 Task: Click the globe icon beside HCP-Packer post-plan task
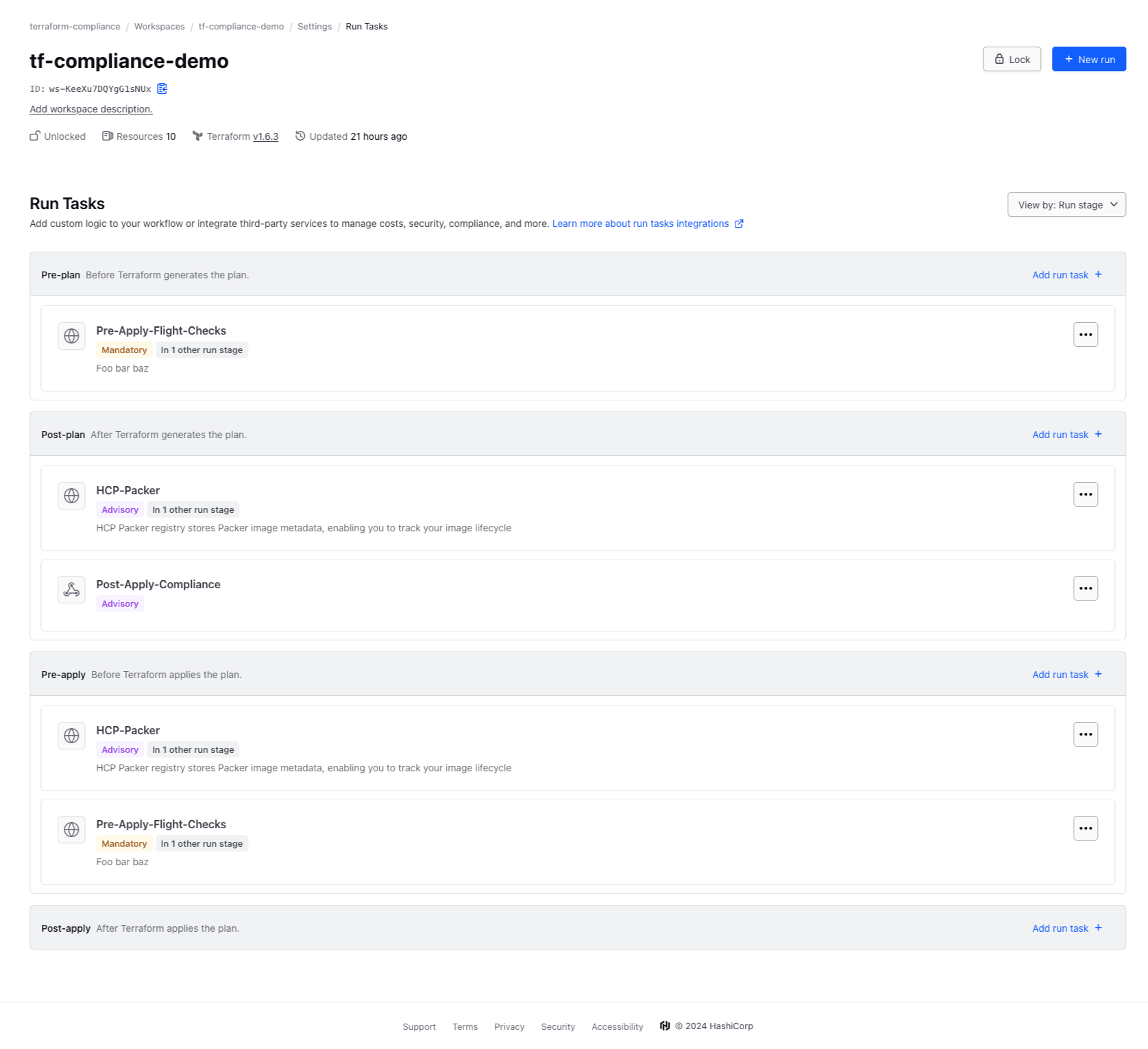(x=71, y=495)
